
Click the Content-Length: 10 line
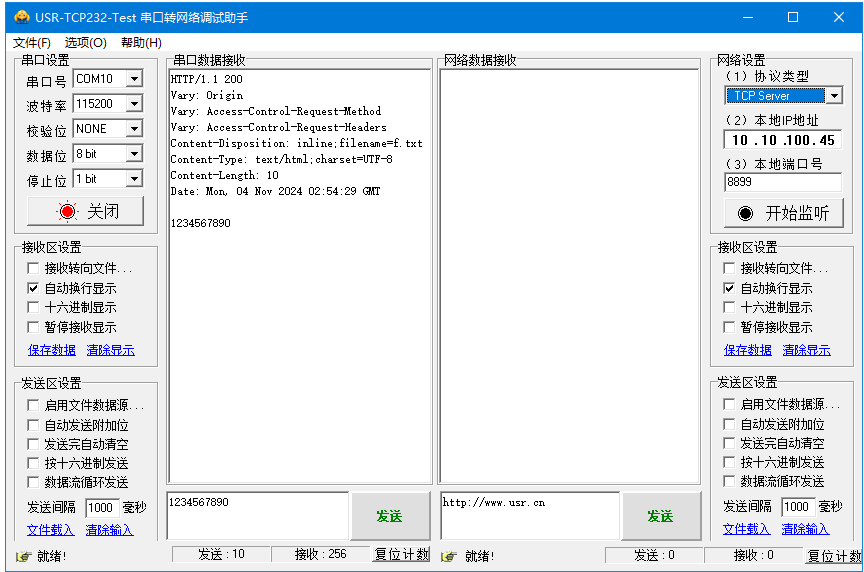225,175
